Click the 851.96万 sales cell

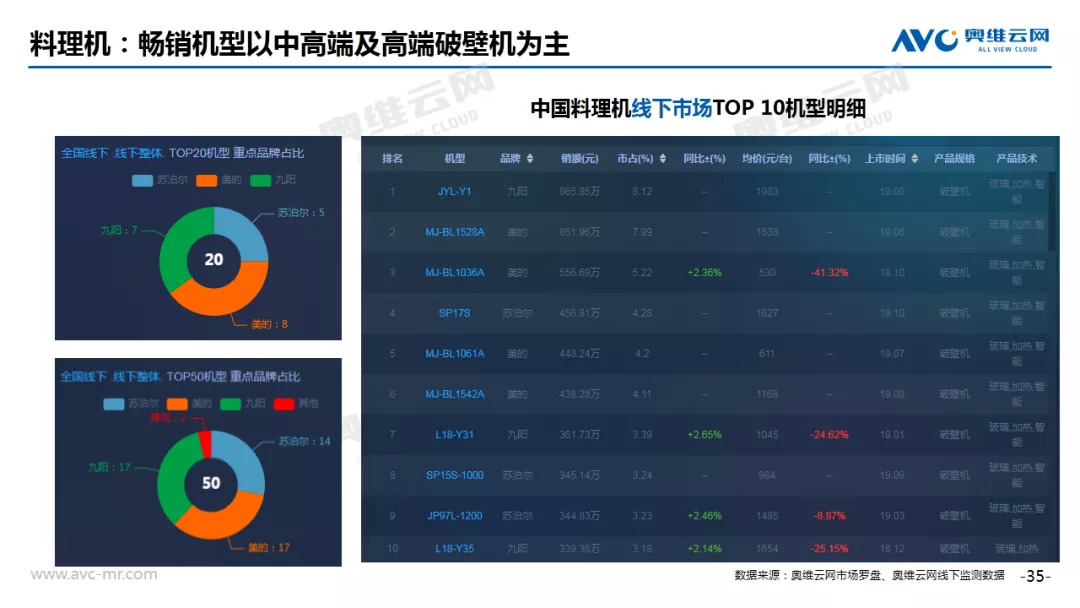579,232
